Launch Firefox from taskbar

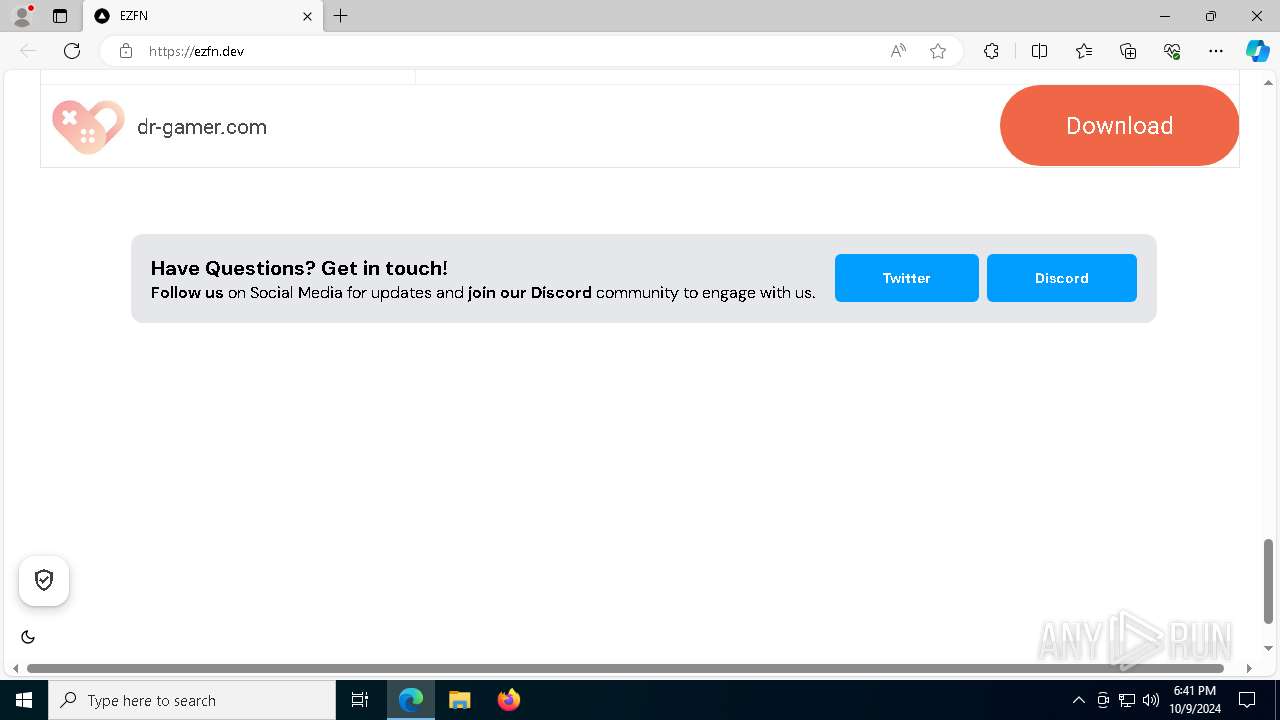coord(508,700)
